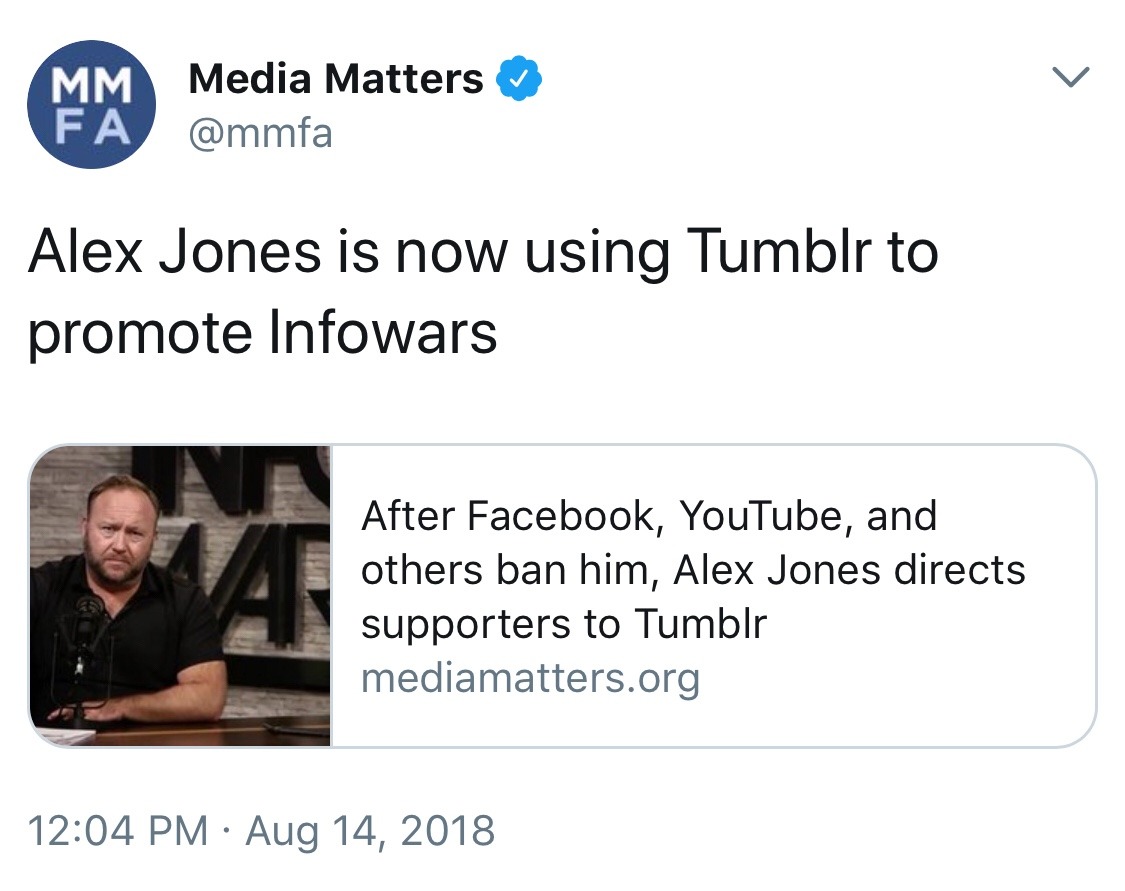1125x891 pixels.
Task: Open the Media Matters display name
Action: pyautogui.click(x=336, y=79)
